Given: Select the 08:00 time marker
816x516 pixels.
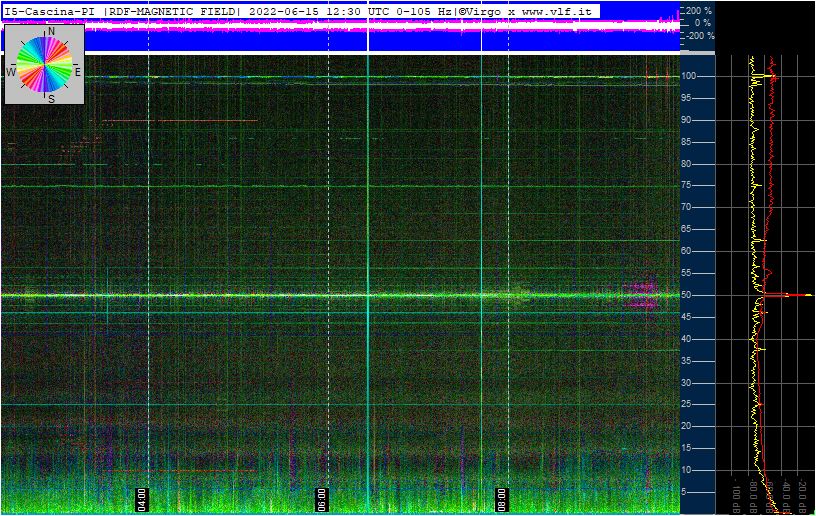Looking at the screenshot, I should point(501,498).
